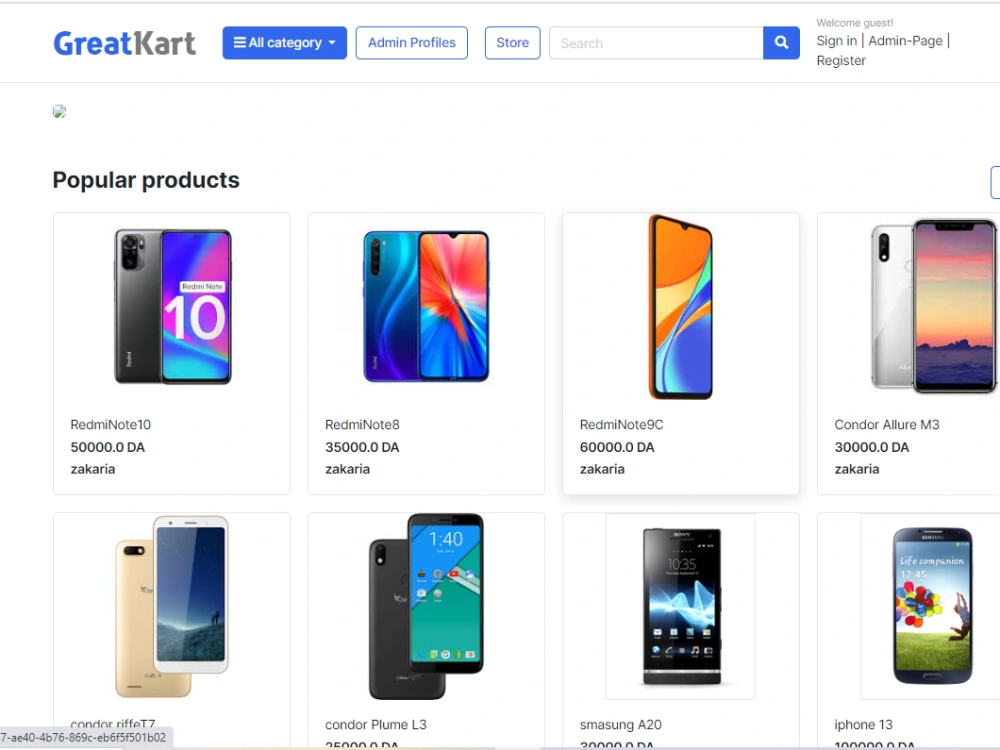Click the hamburger icon on All category button
Viewport: 1000px width, 750px height.
(240, 43)
